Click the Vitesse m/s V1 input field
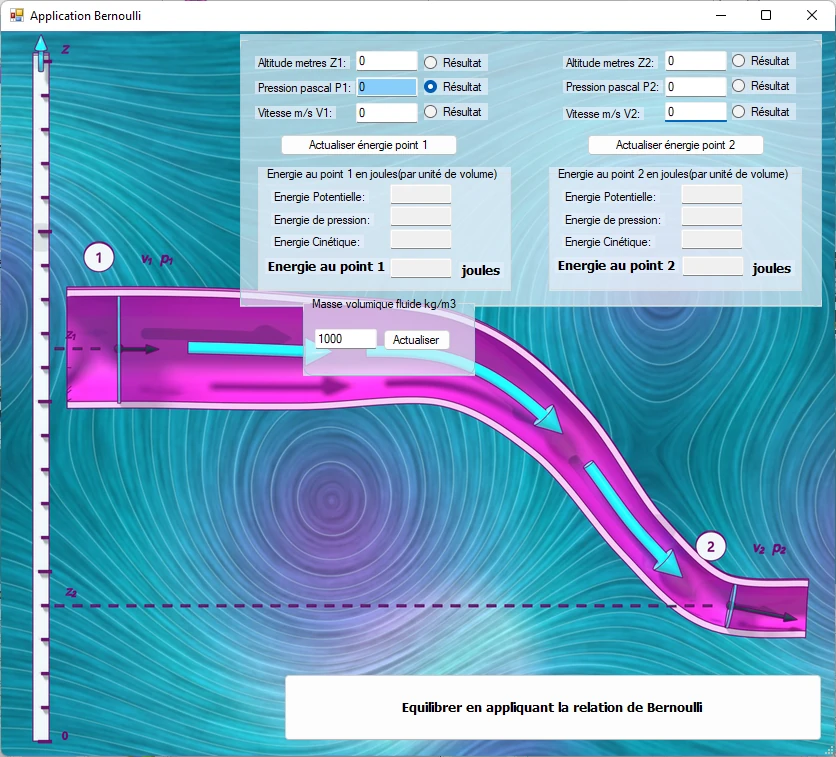This screenshot has width=836, height=757. (387, 112)
